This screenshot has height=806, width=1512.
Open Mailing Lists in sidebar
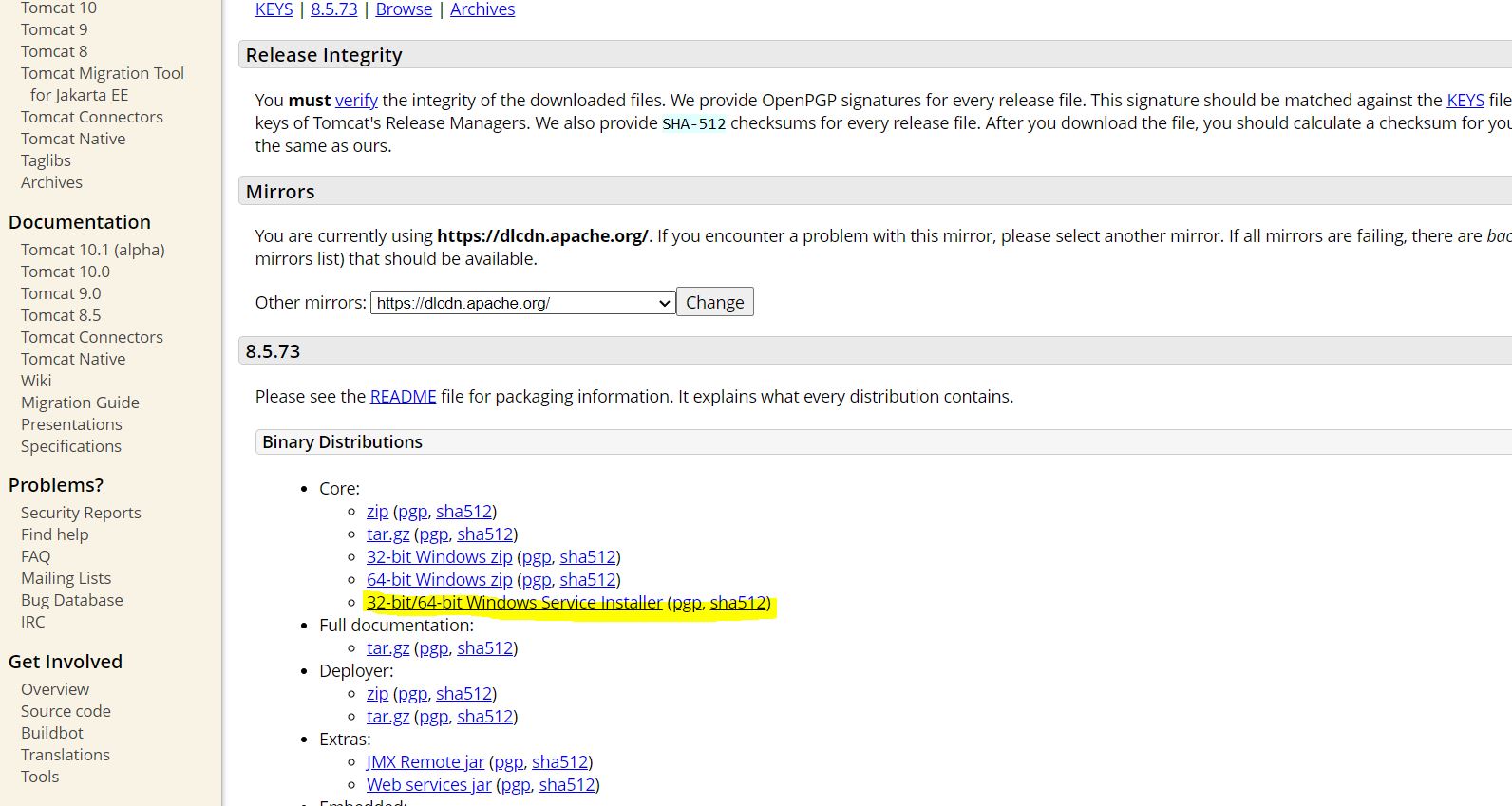coord(66,578)
